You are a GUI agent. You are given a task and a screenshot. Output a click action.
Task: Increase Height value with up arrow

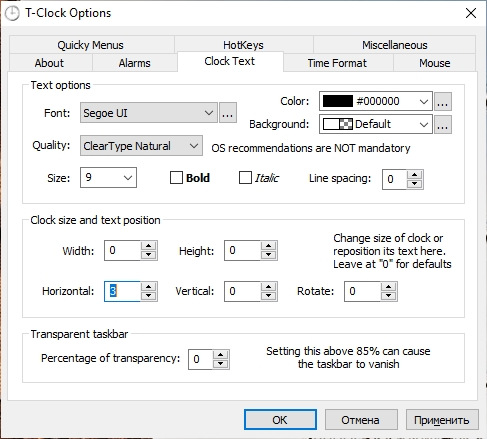click(x=268, y=246)
